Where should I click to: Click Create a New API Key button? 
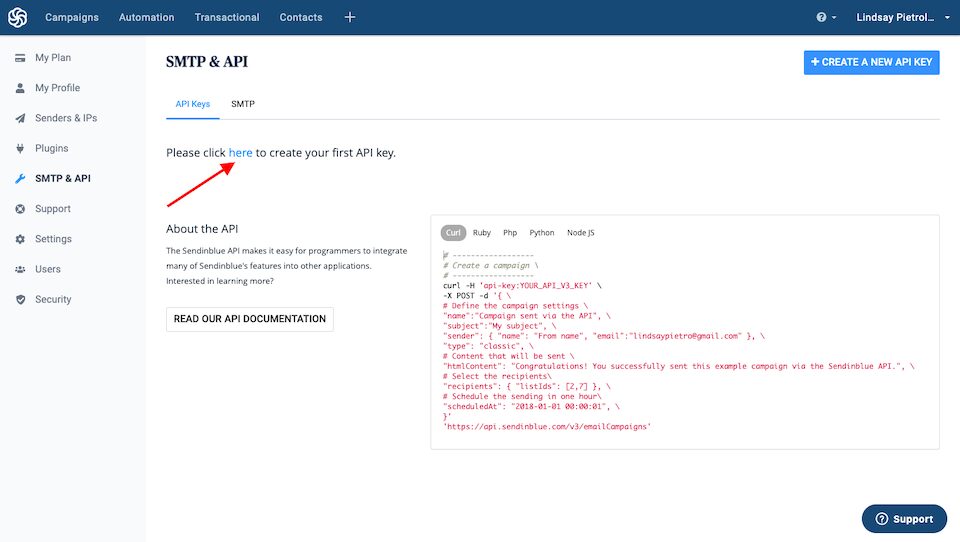click(x=871, y=62)
